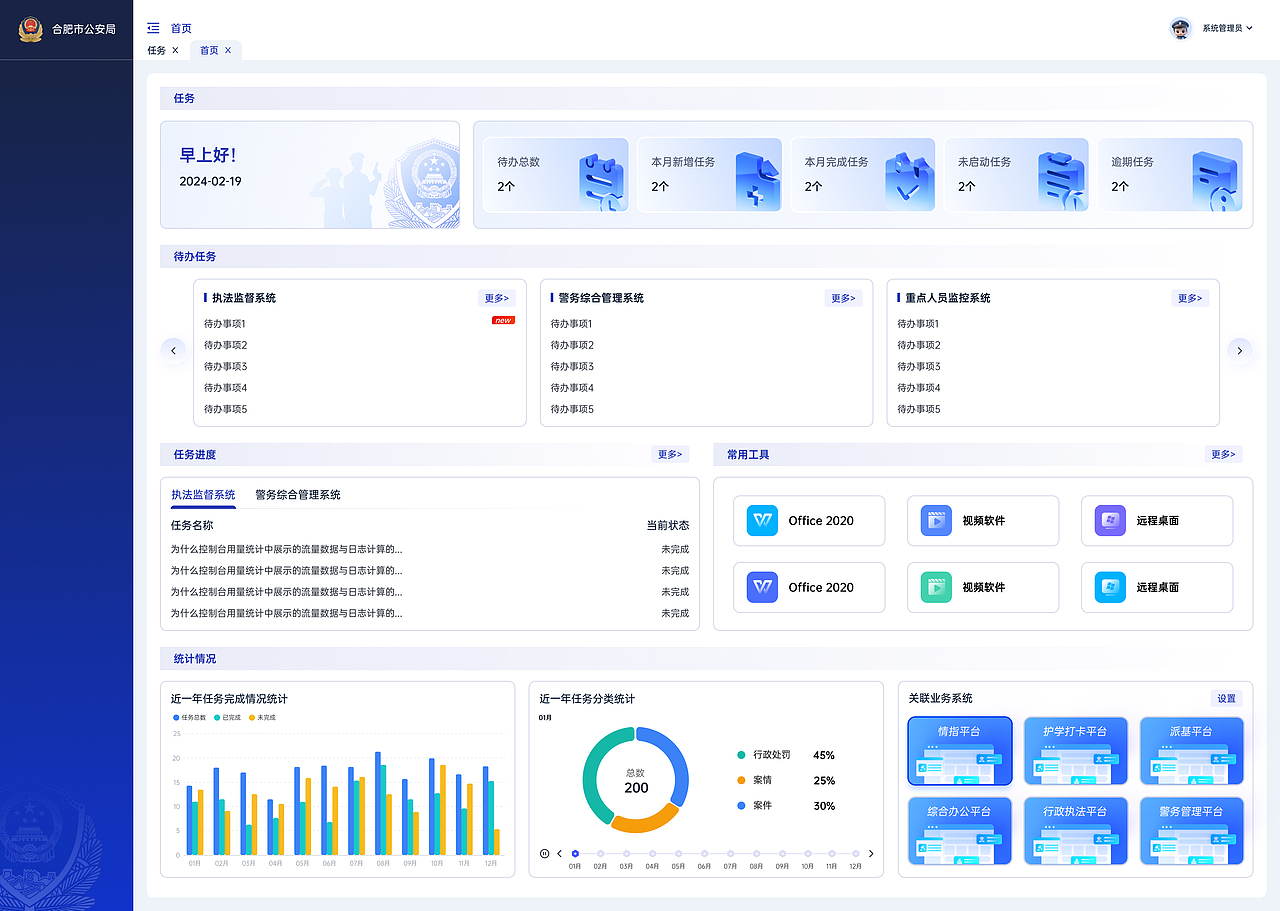Select 09月 dot on the donut timeline
The height and width of the screenshot is (911, 1280).
click(781, 853)
